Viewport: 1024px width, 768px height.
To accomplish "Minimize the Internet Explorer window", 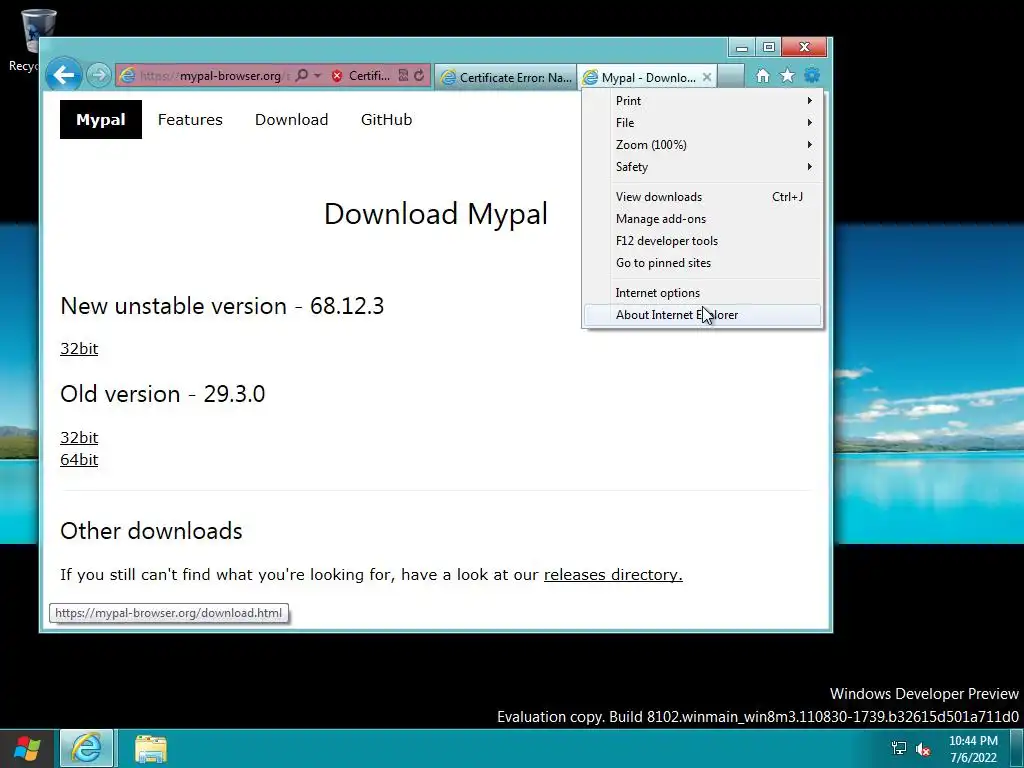I will pyautogui.click(x=742, y=47).
